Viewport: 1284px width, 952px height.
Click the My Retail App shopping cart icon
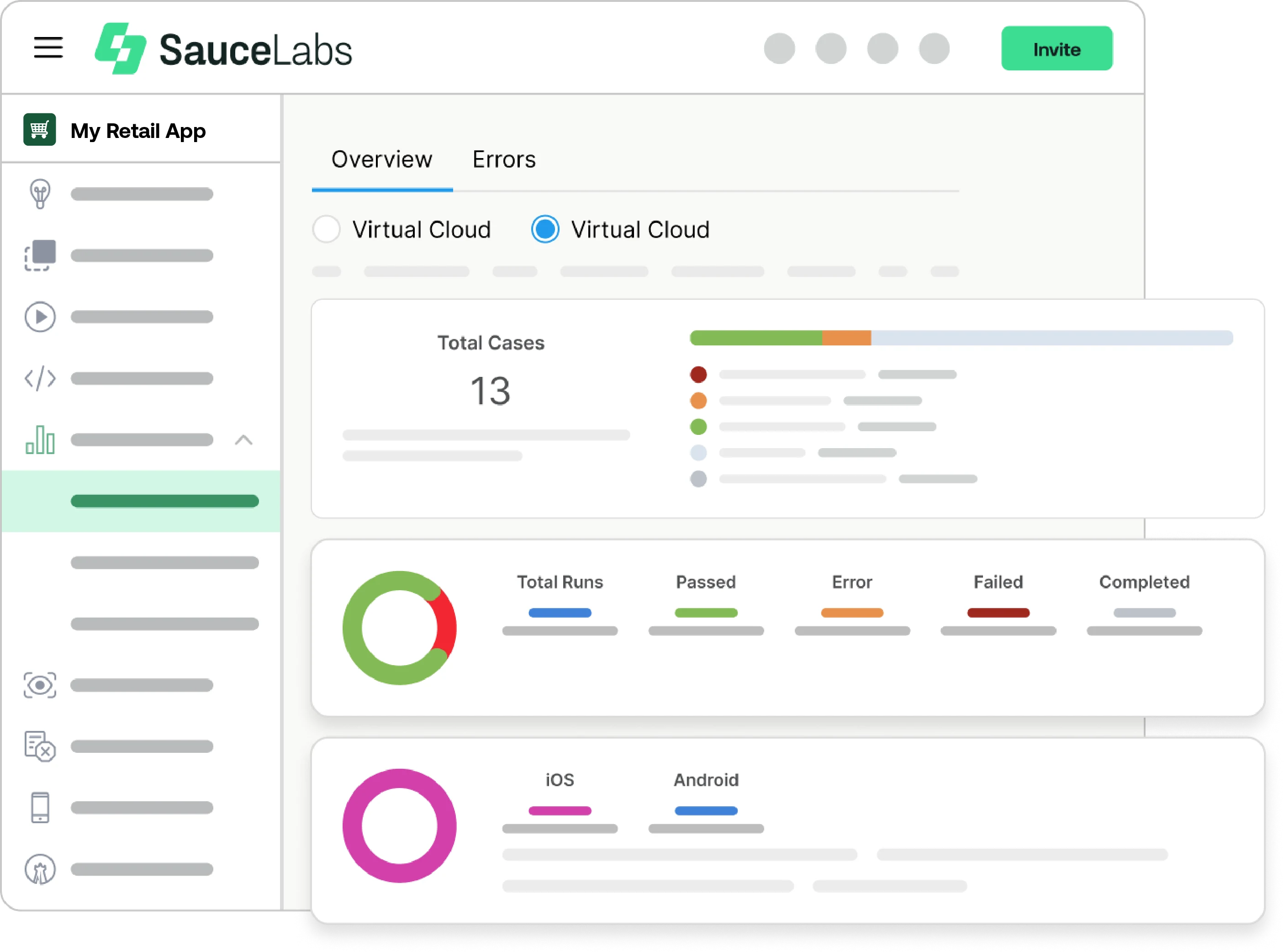[x=39, y=130]
